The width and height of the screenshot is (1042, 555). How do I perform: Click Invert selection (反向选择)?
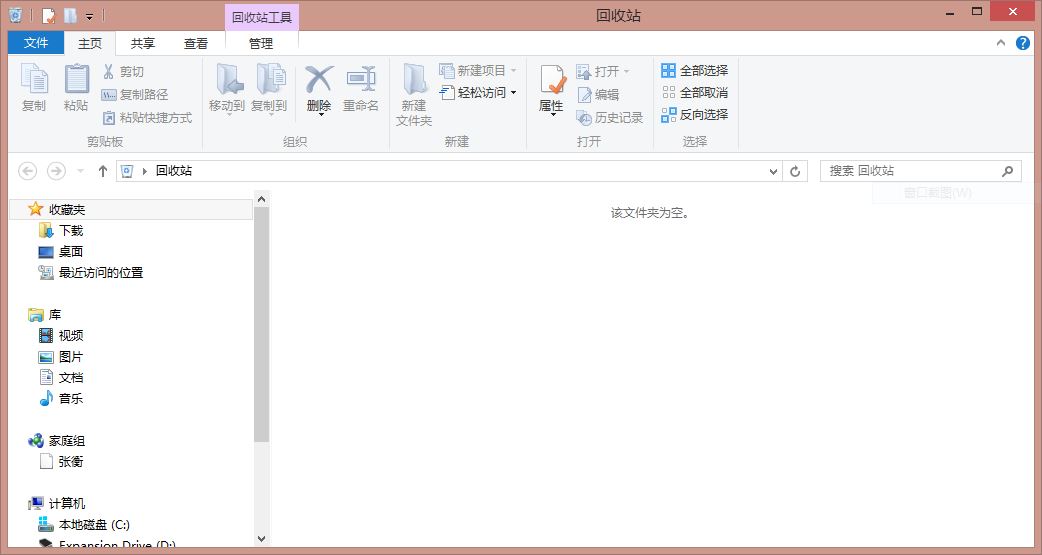coord(694,114)
